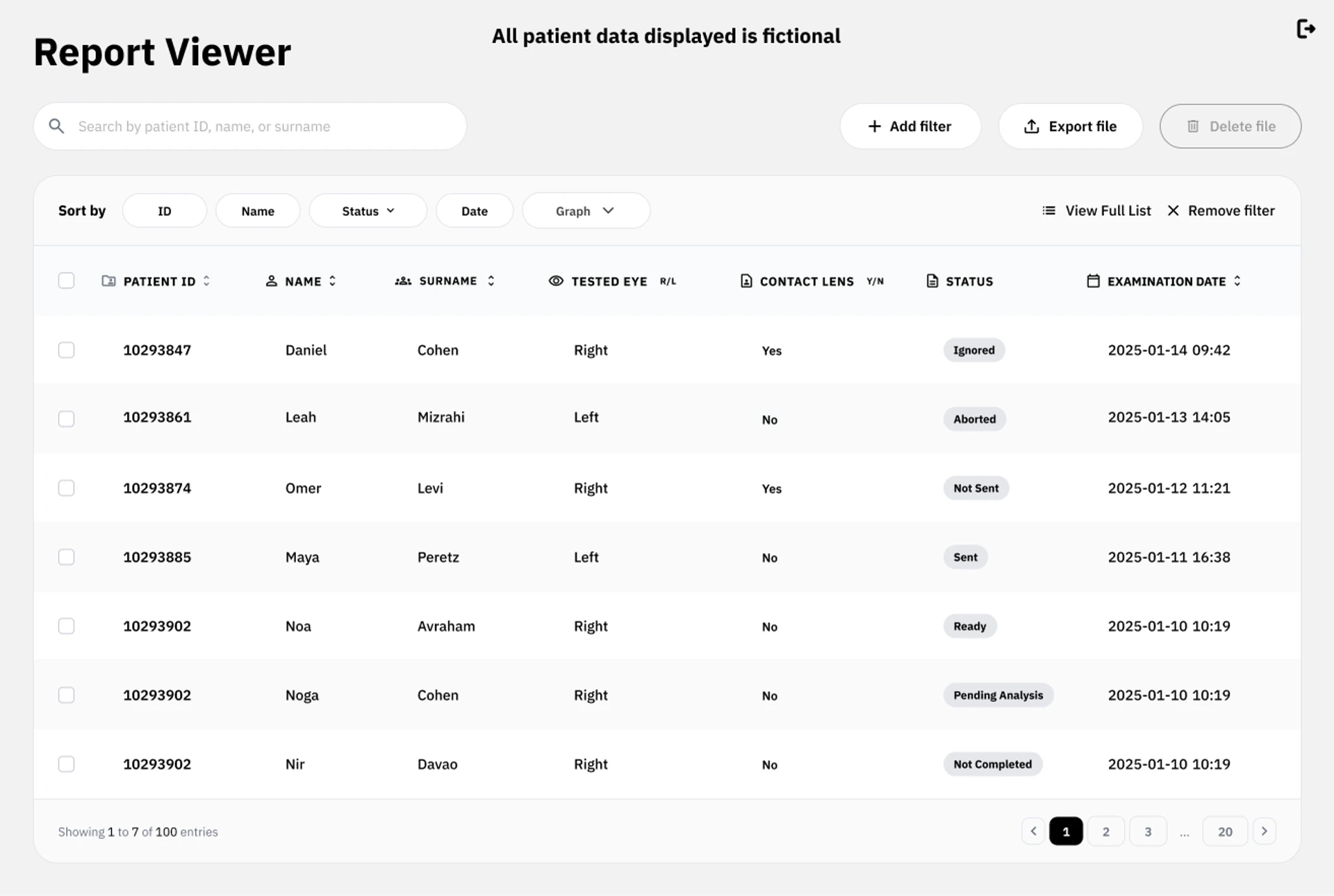Click the Patient ID folder icon
This screenshot has height=896, width=1334.
pos(108,281)
